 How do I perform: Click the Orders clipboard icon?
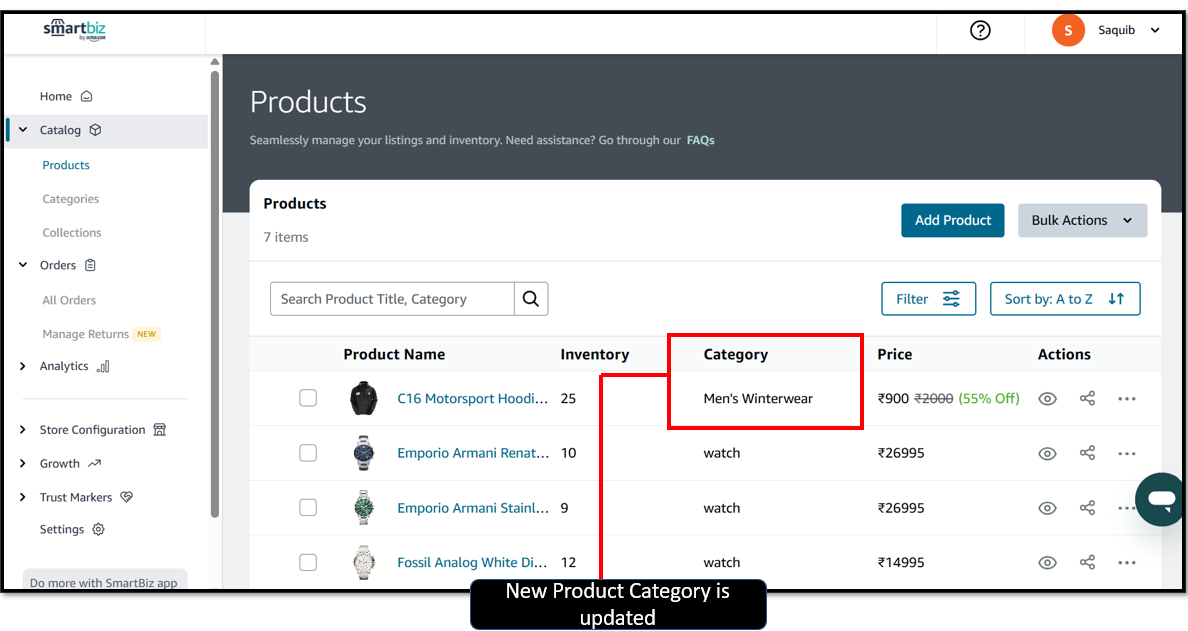pyautogui.click(x=90, y=265)
